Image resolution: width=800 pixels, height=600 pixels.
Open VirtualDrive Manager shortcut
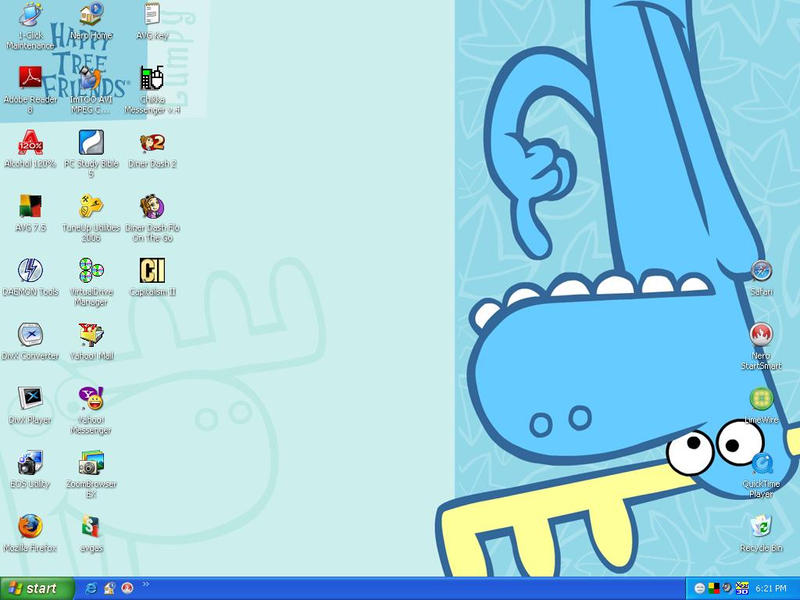[91, 270]
